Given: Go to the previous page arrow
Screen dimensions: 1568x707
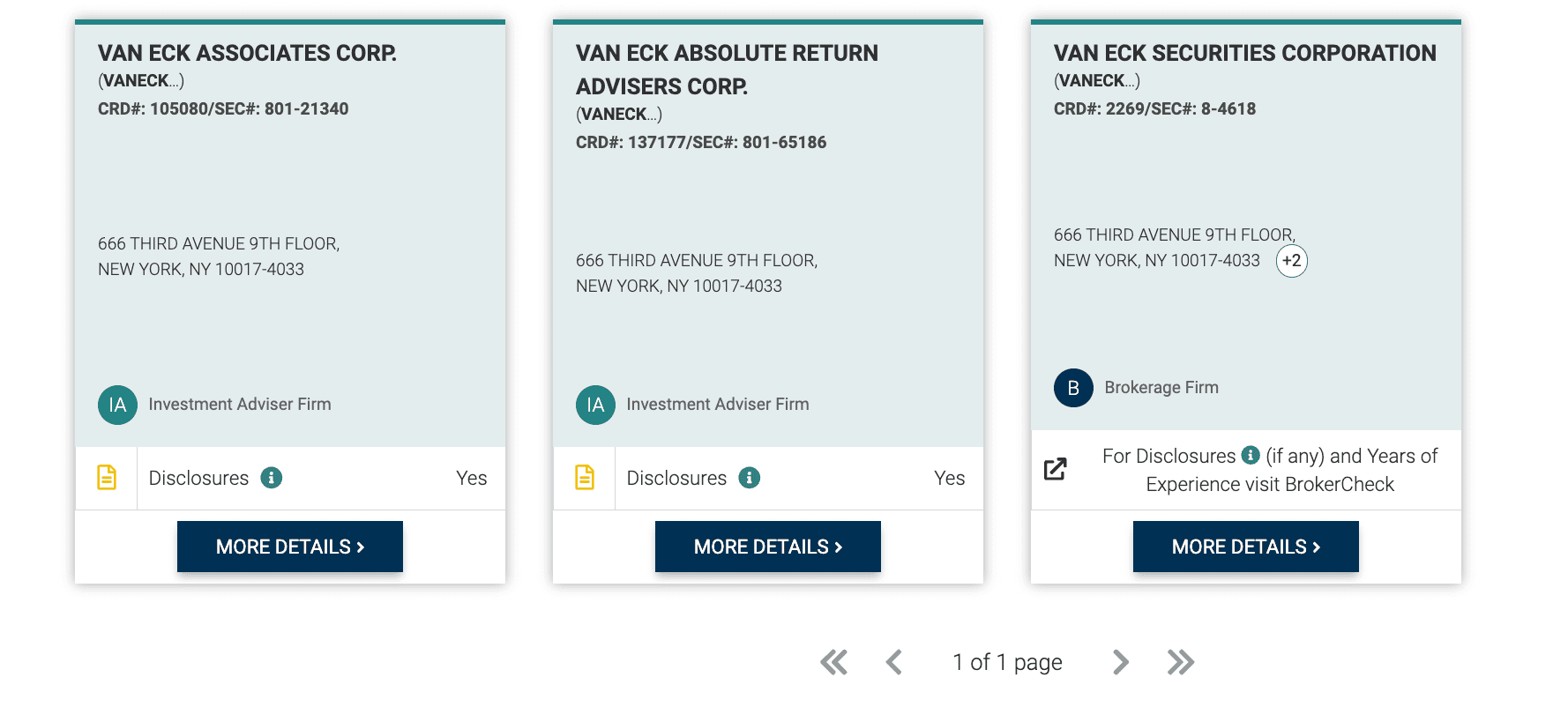Looking at the screenshot, I should point(894,662).
